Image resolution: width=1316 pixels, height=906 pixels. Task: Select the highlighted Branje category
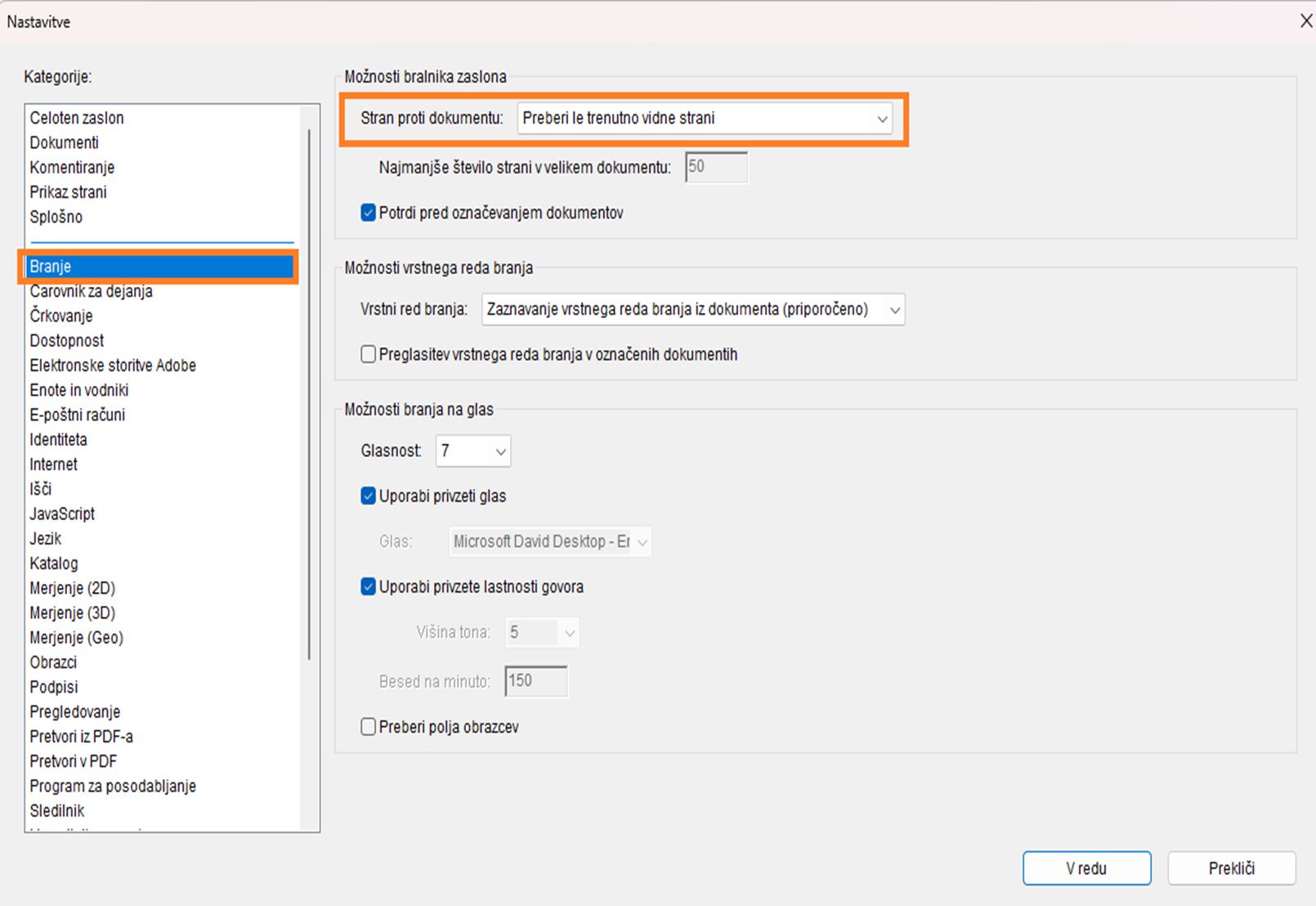[159, 267]
